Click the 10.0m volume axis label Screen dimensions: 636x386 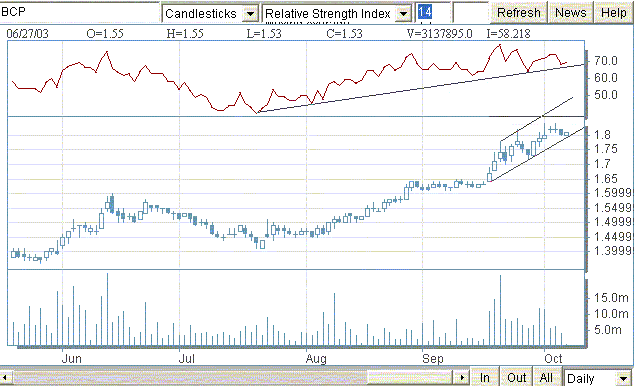point(611,313)
